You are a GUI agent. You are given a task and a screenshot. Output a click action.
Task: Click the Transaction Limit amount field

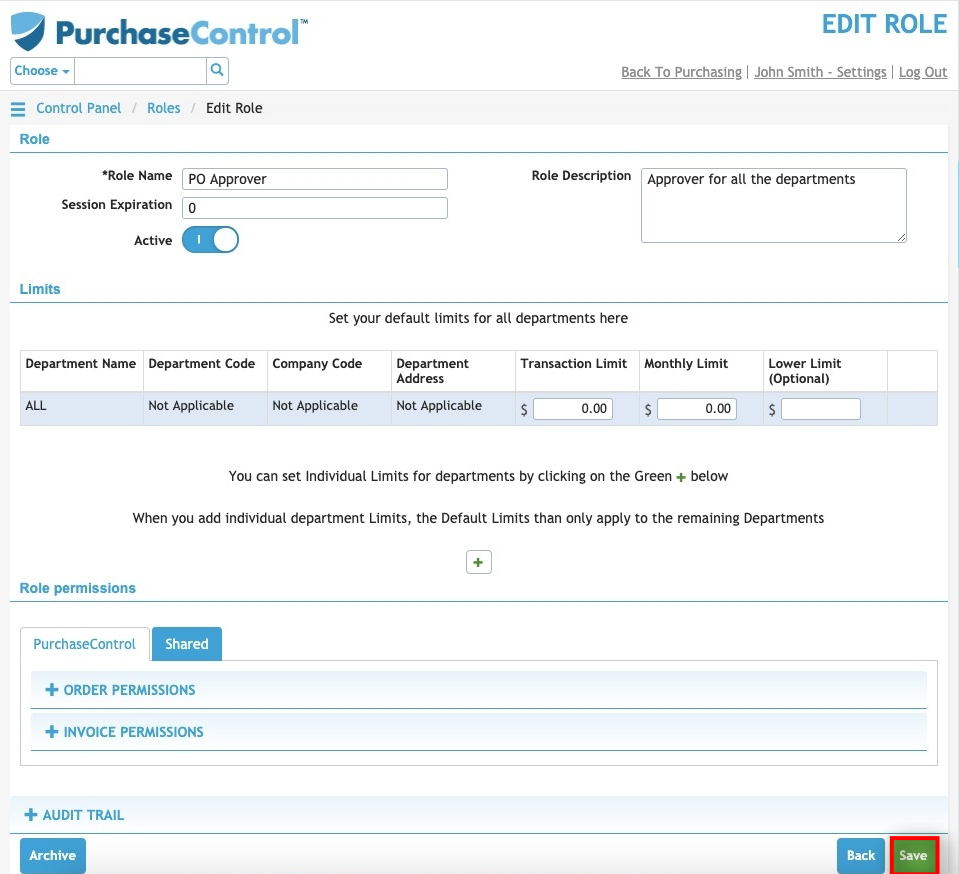[x=572, y=409]
